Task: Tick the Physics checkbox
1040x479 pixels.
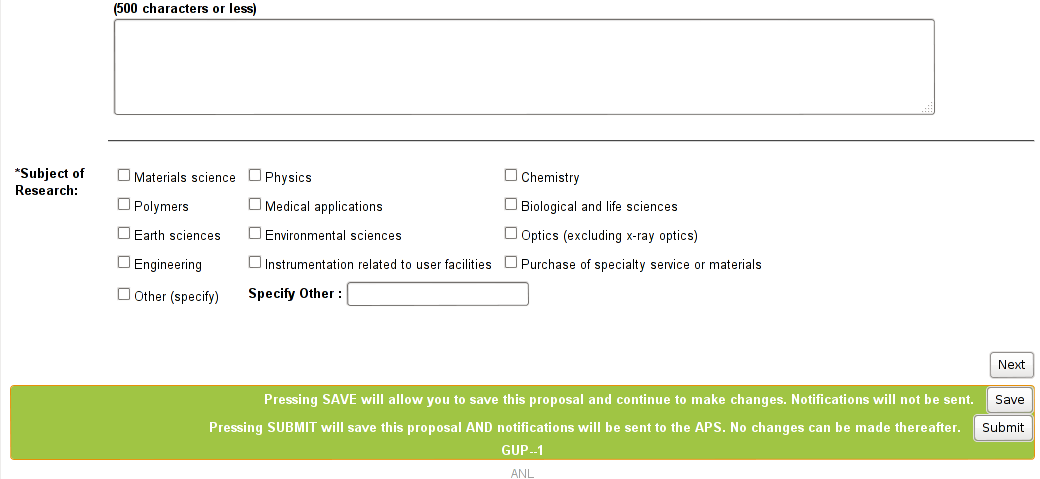Action: 255,176
